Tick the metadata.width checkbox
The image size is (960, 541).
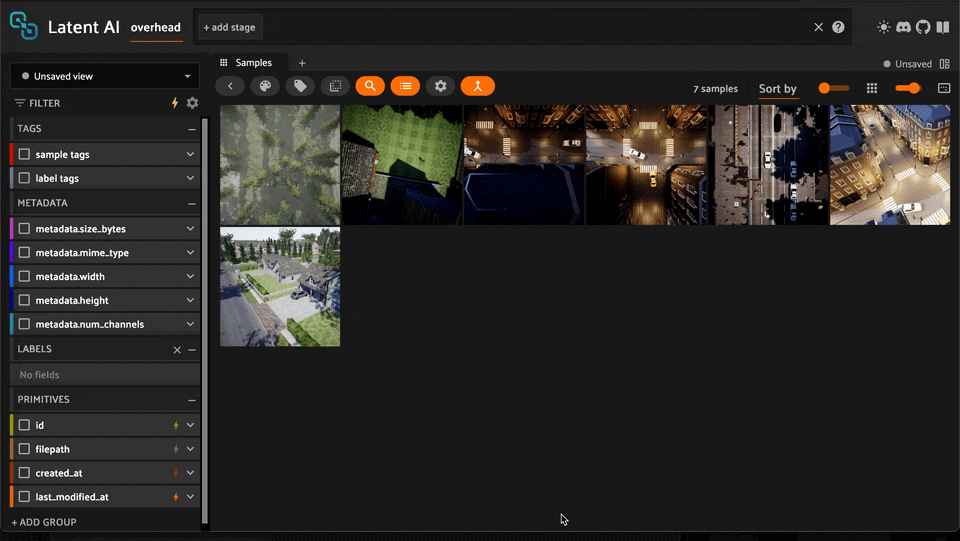point(24,276)
